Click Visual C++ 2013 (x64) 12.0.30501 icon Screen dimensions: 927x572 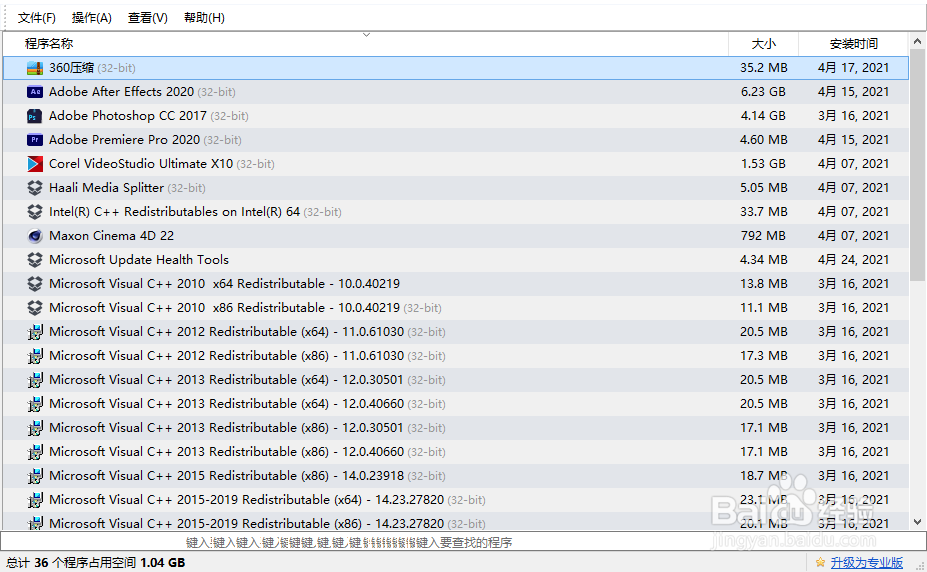(35, 380)
